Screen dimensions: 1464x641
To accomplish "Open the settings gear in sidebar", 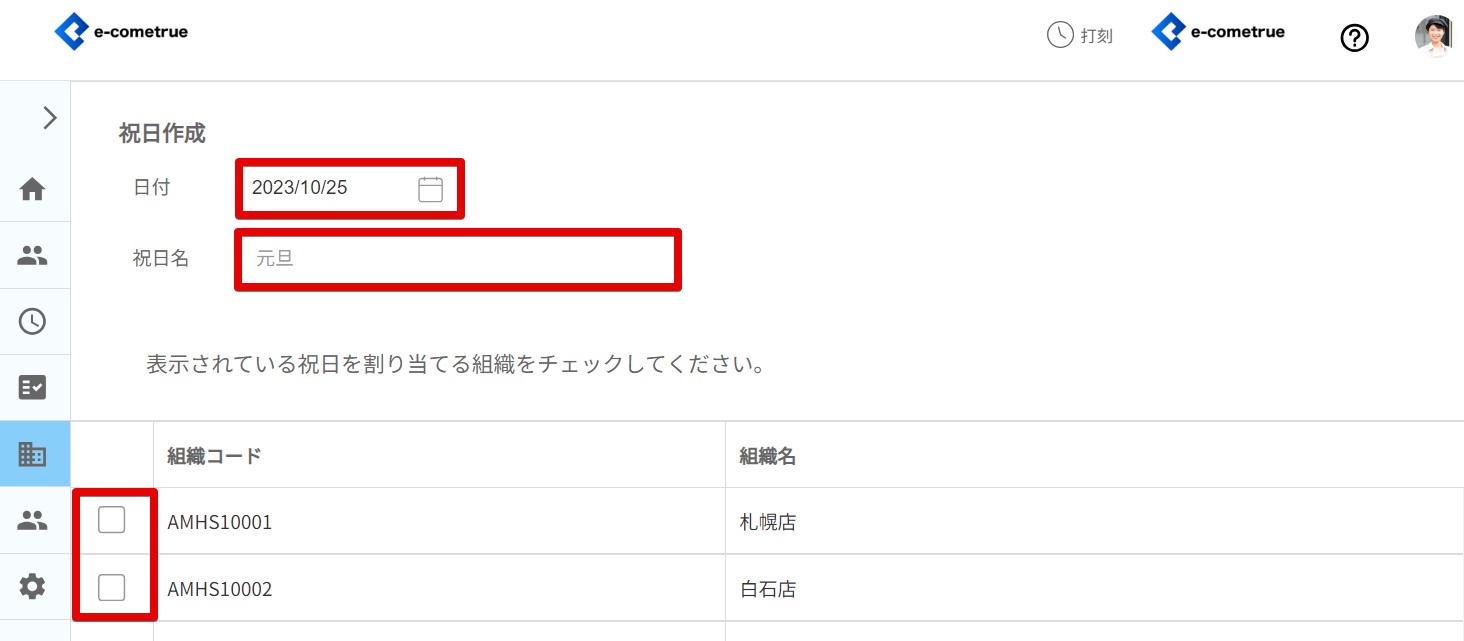I will [x=33, y=586].
